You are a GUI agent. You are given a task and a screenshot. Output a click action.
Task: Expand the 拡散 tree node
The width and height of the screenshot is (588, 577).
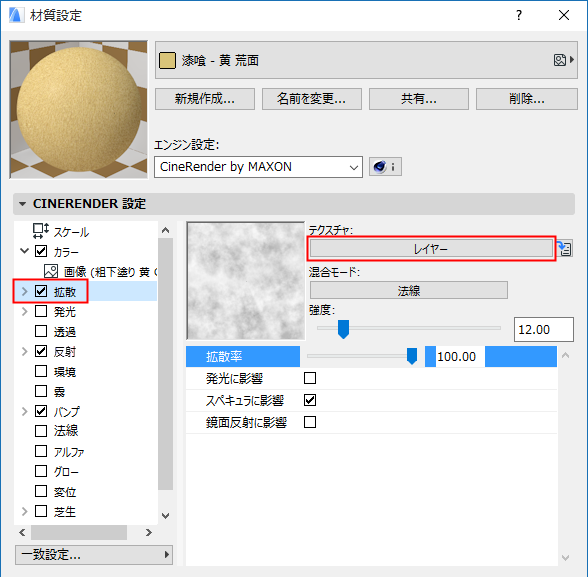tap(24, 291)
